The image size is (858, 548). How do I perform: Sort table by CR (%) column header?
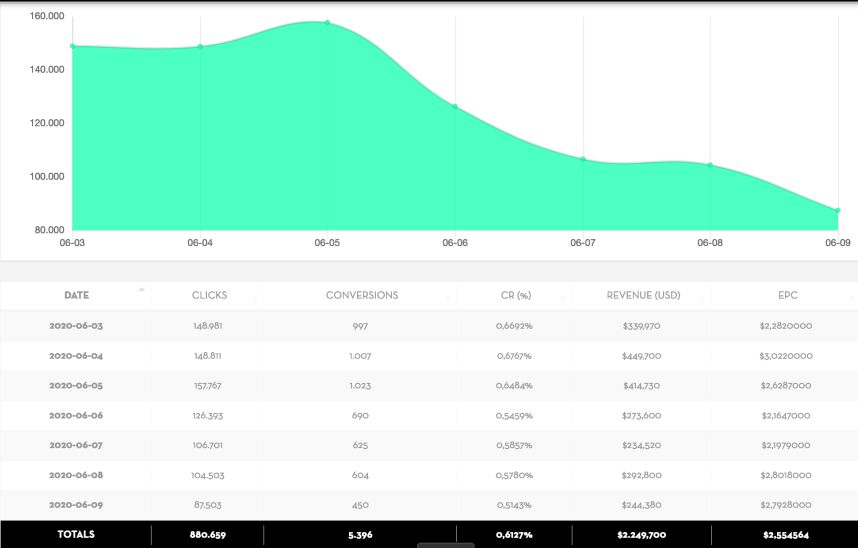tap(515, 296)
